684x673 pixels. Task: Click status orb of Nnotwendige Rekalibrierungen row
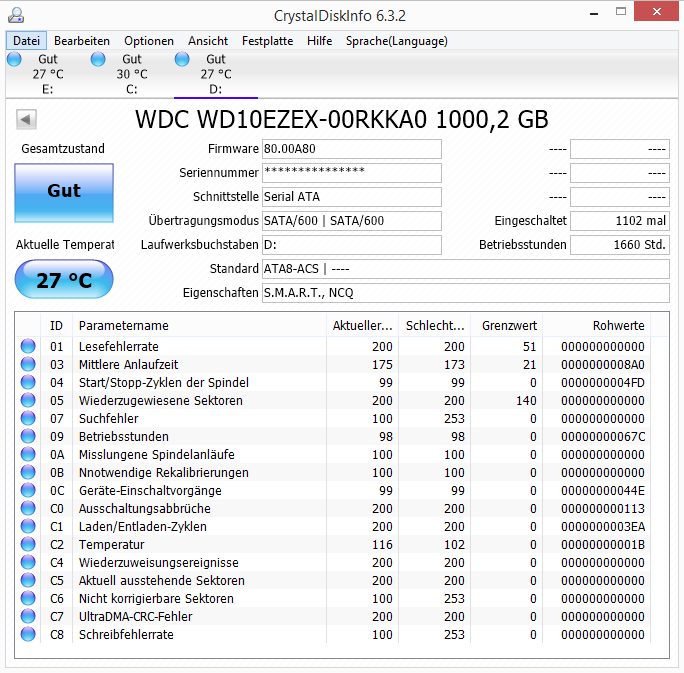(28, 472)
